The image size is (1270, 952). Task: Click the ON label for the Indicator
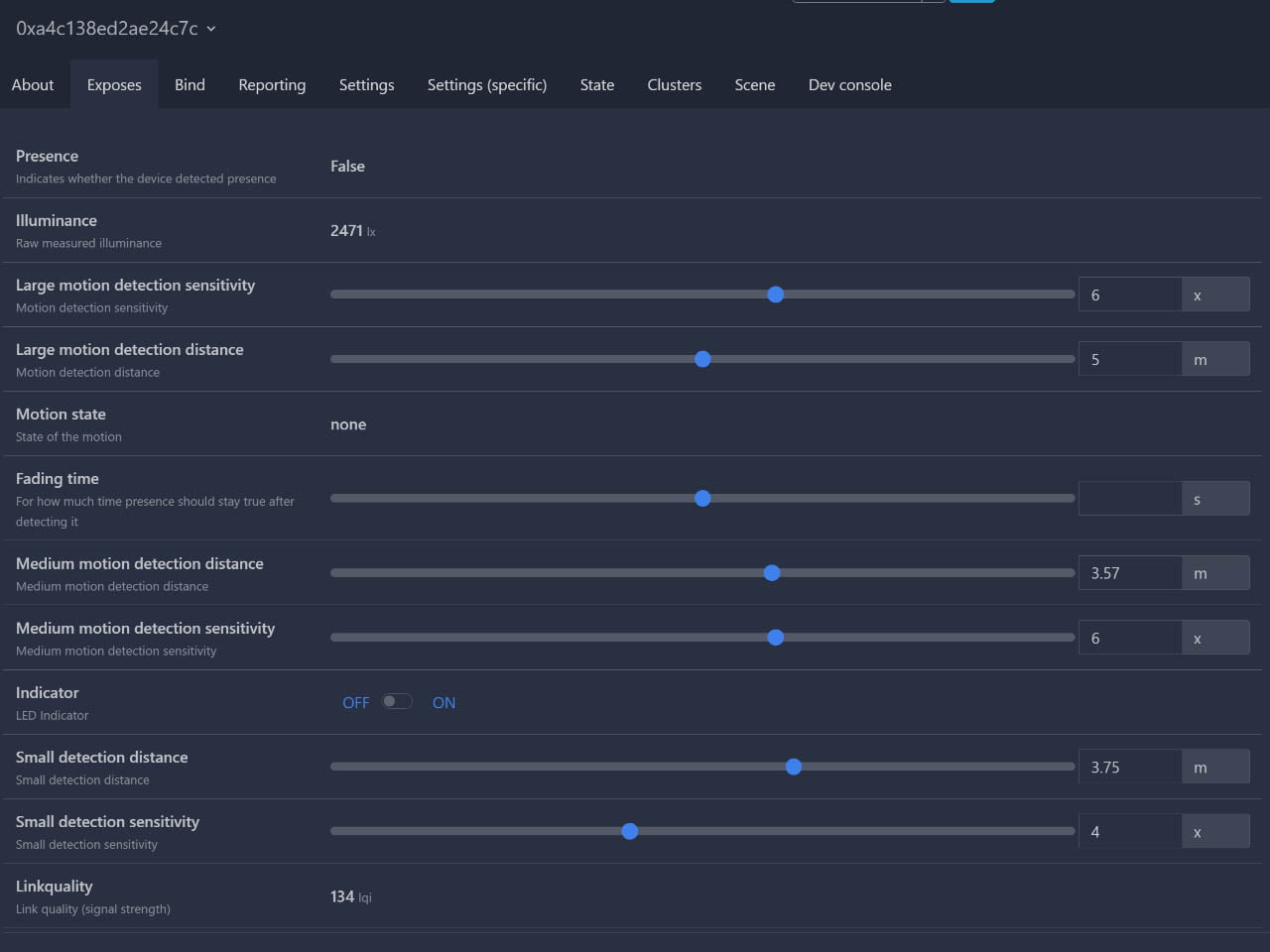tap(444, 702)
